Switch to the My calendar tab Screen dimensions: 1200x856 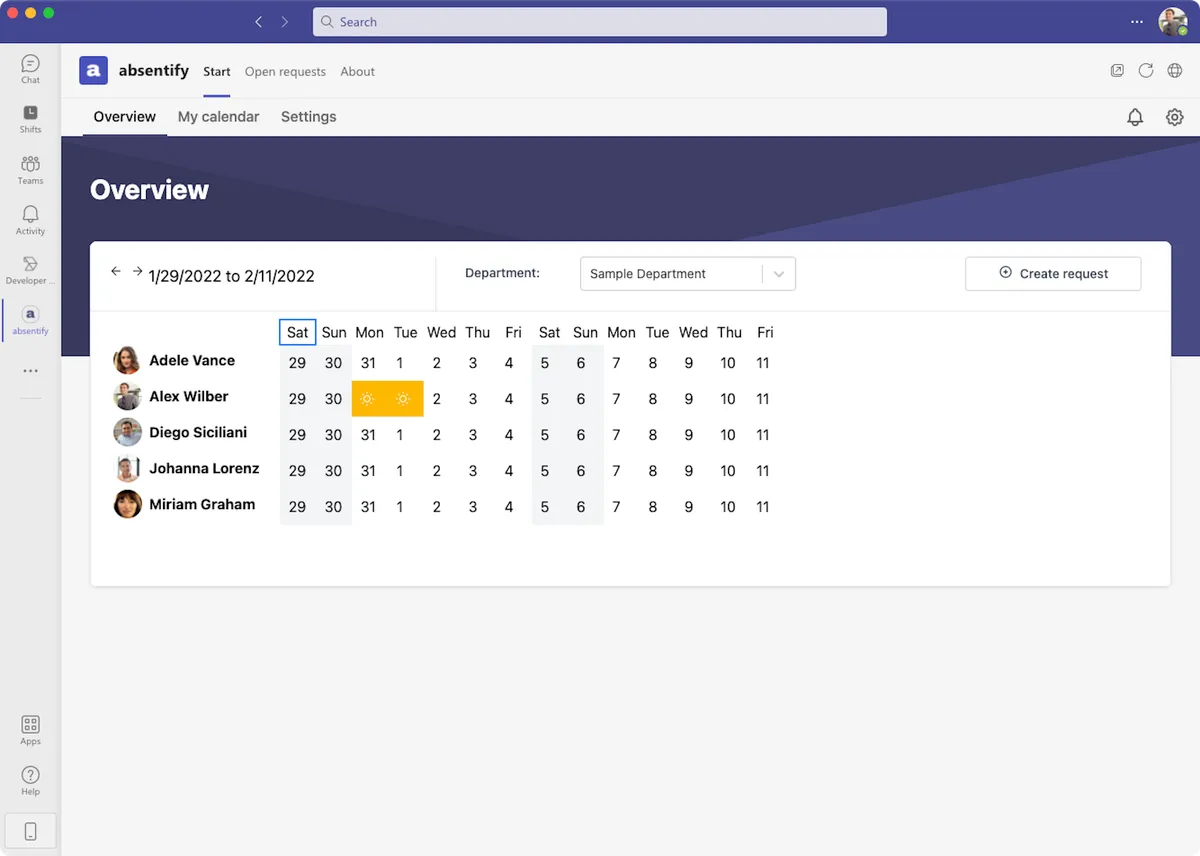click(218, 116)
